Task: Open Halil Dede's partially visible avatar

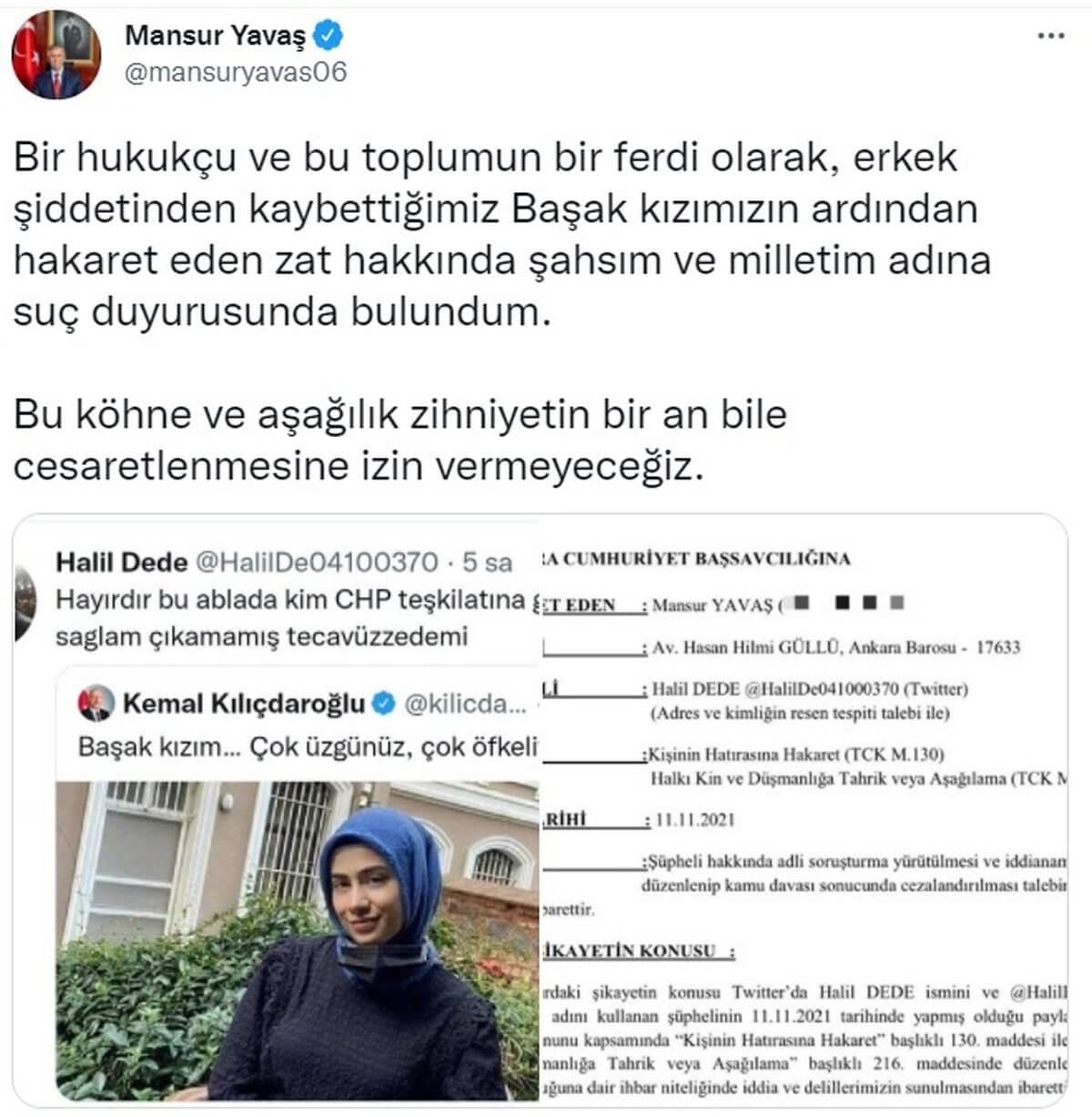Action: point(25,602)
